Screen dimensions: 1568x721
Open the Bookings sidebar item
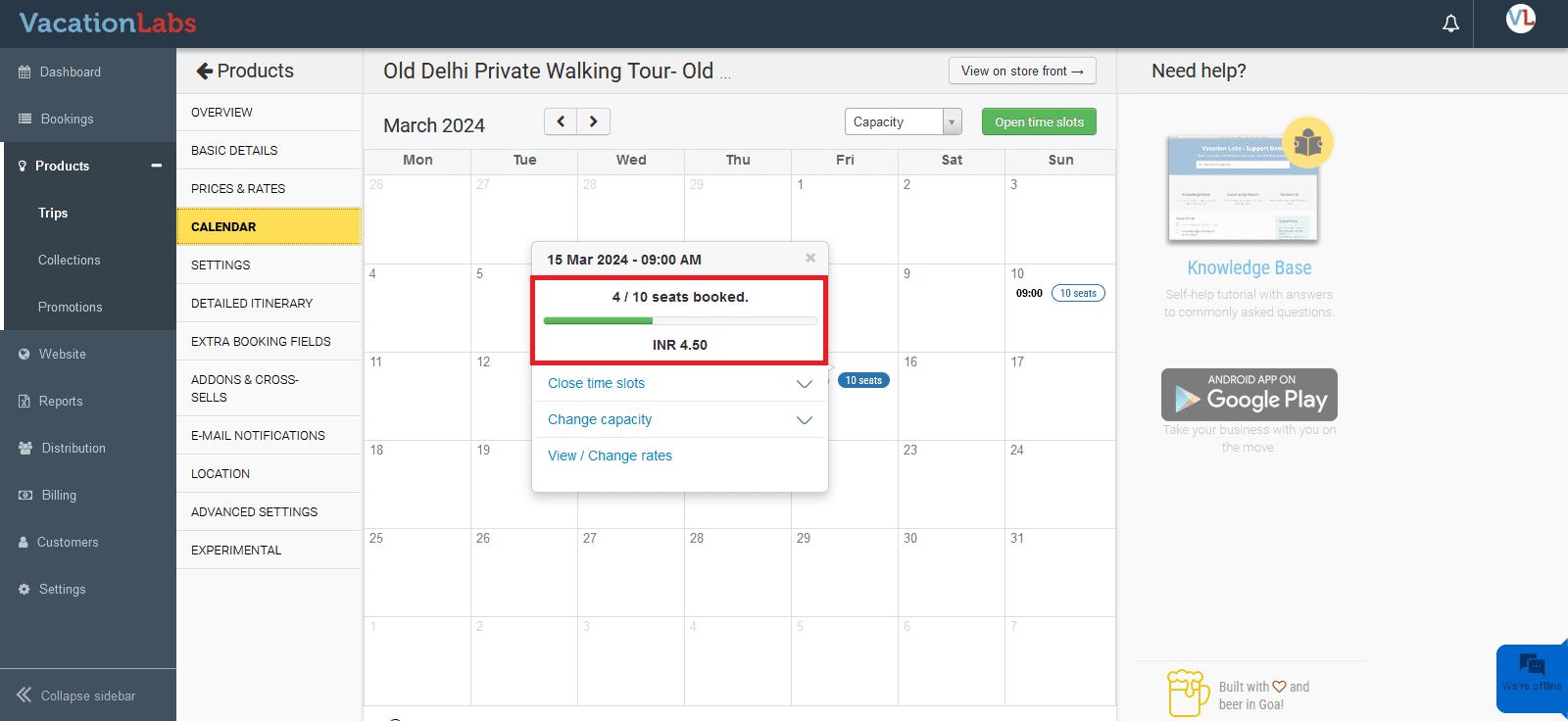67,119
